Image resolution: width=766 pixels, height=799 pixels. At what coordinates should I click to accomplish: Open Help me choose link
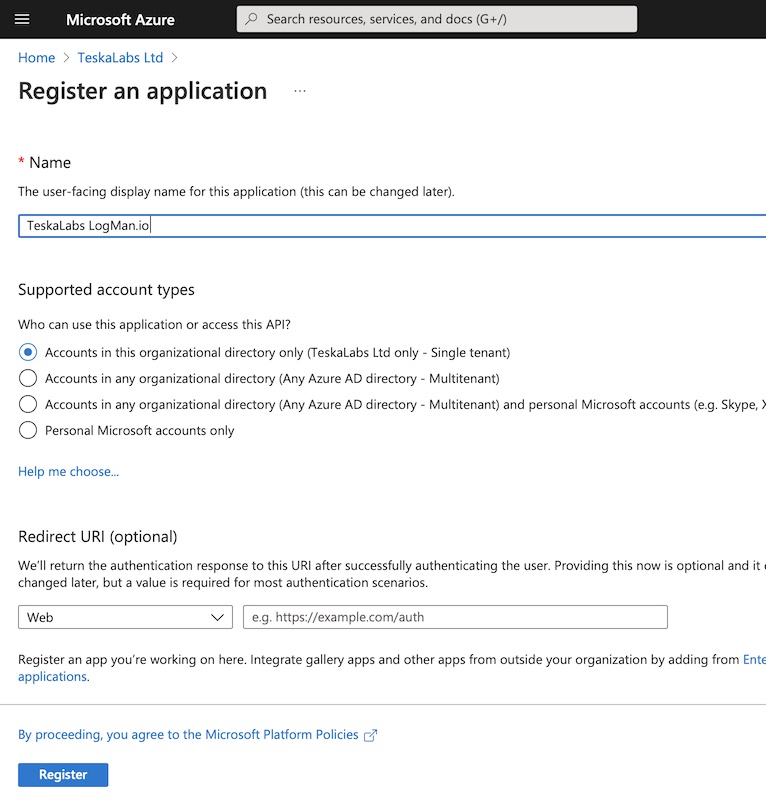68,471
